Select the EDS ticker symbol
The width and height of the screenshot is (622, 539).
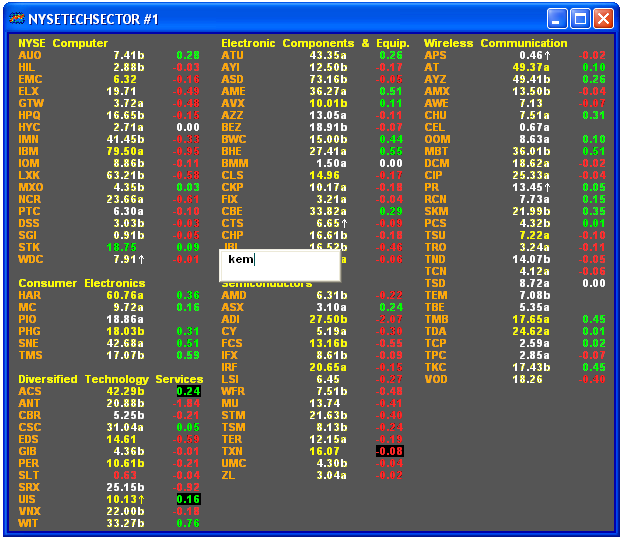(x=29, y=439)
